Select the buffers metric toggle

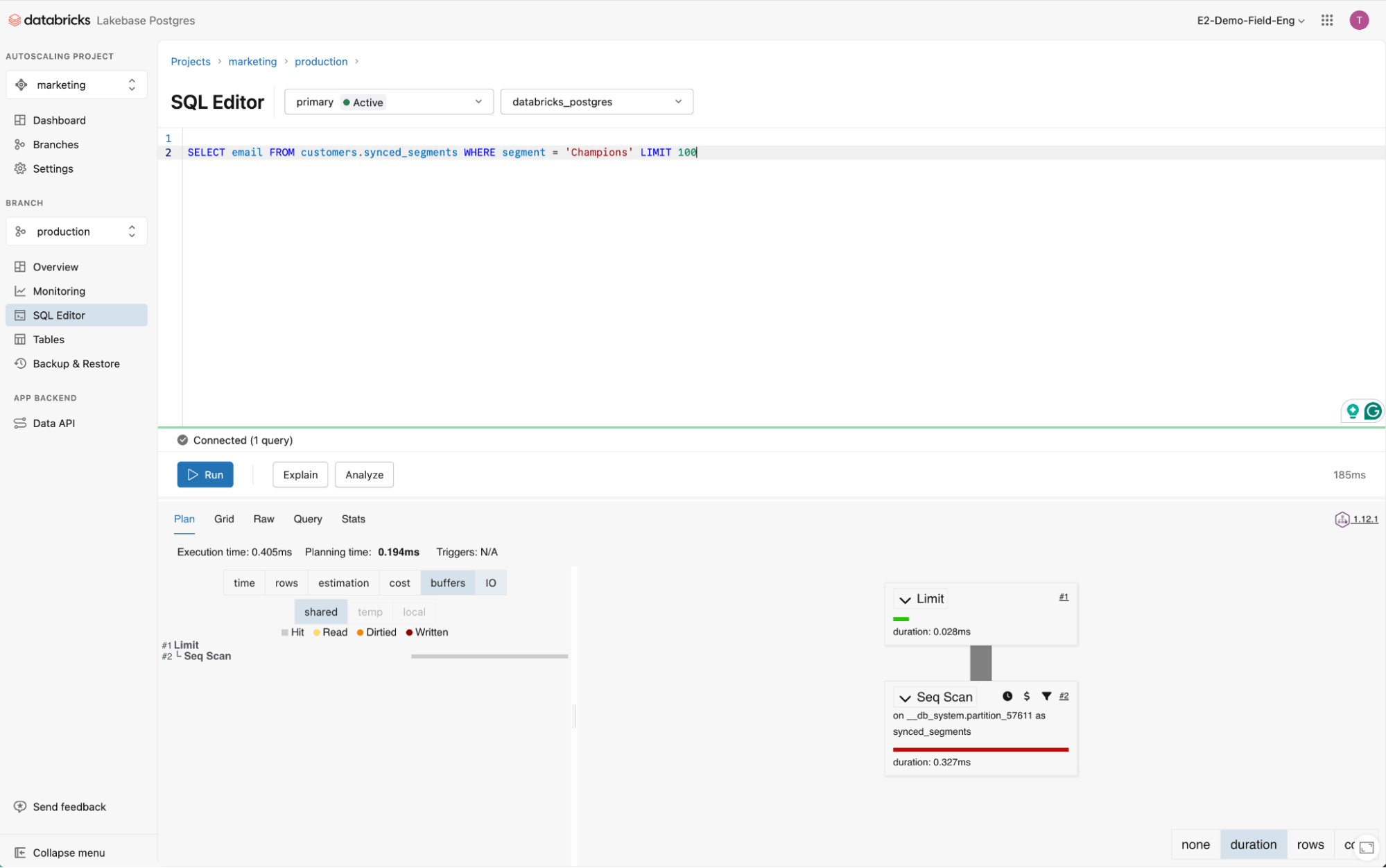(448, 583)
